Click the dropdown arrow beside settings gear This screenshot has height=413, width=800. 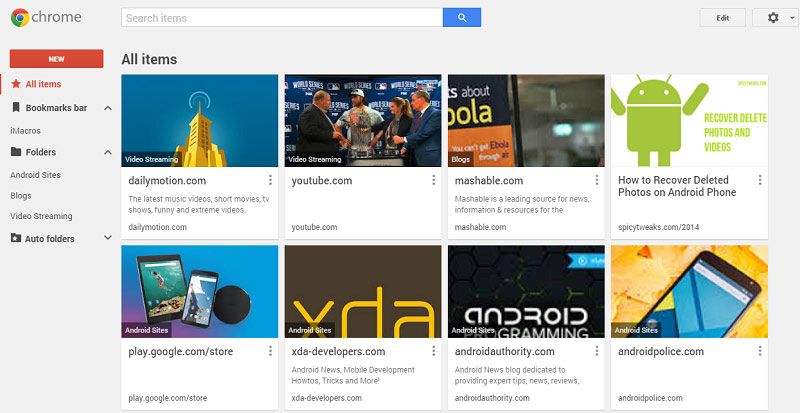pos(791,18)
